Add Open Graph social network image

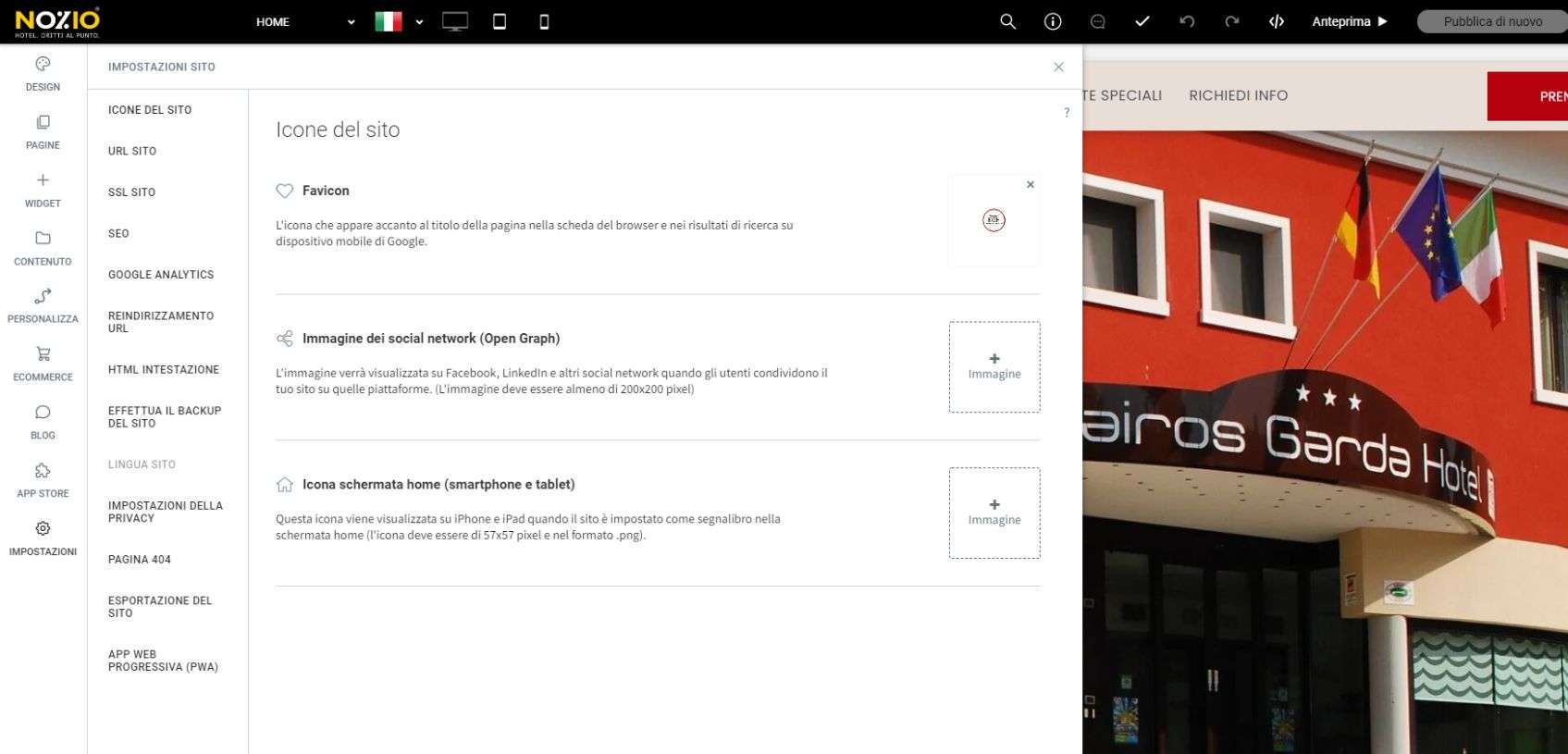tap(994, 367)
